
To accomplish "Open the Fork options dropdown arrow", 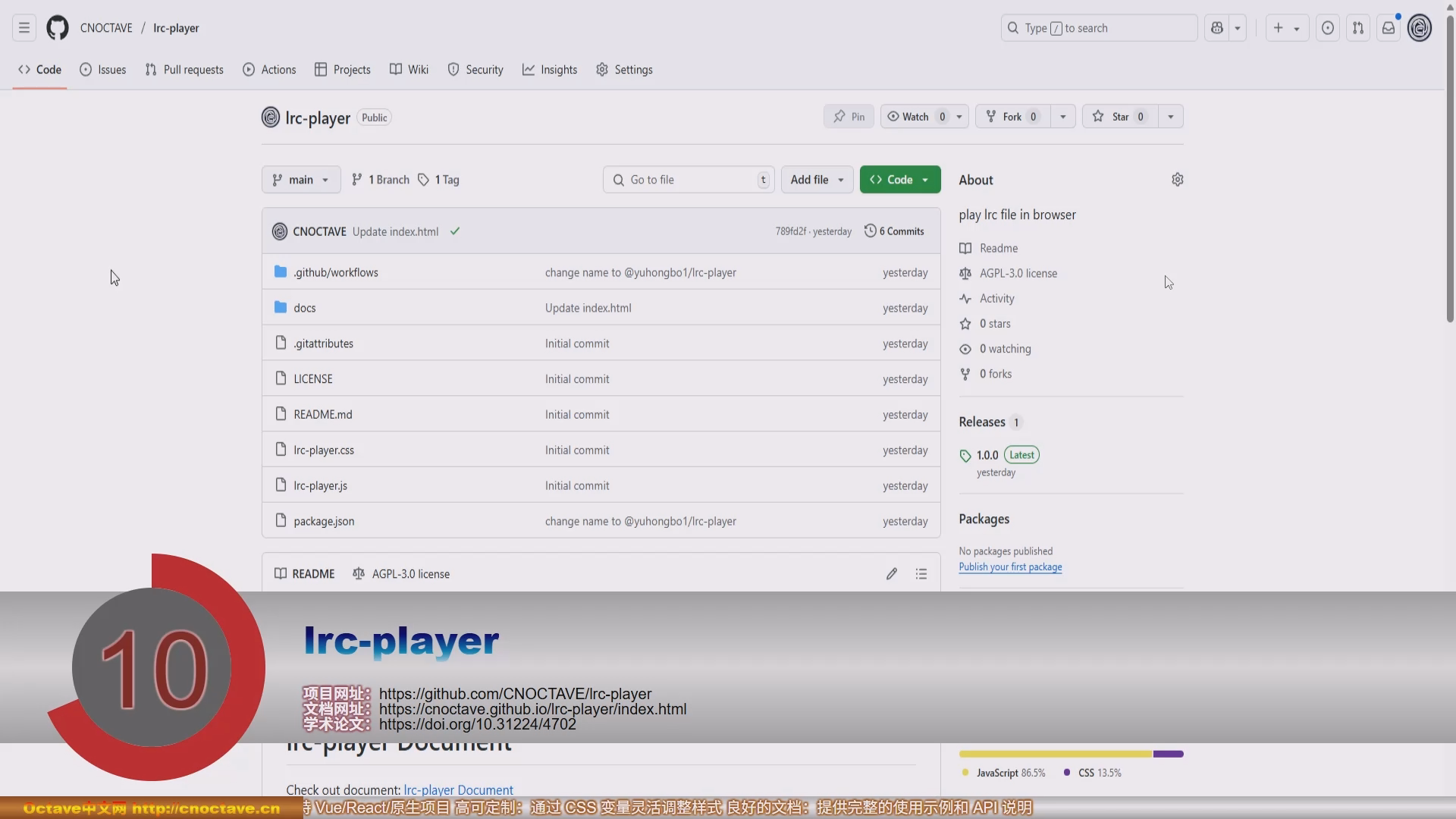I will [1062, 117].
